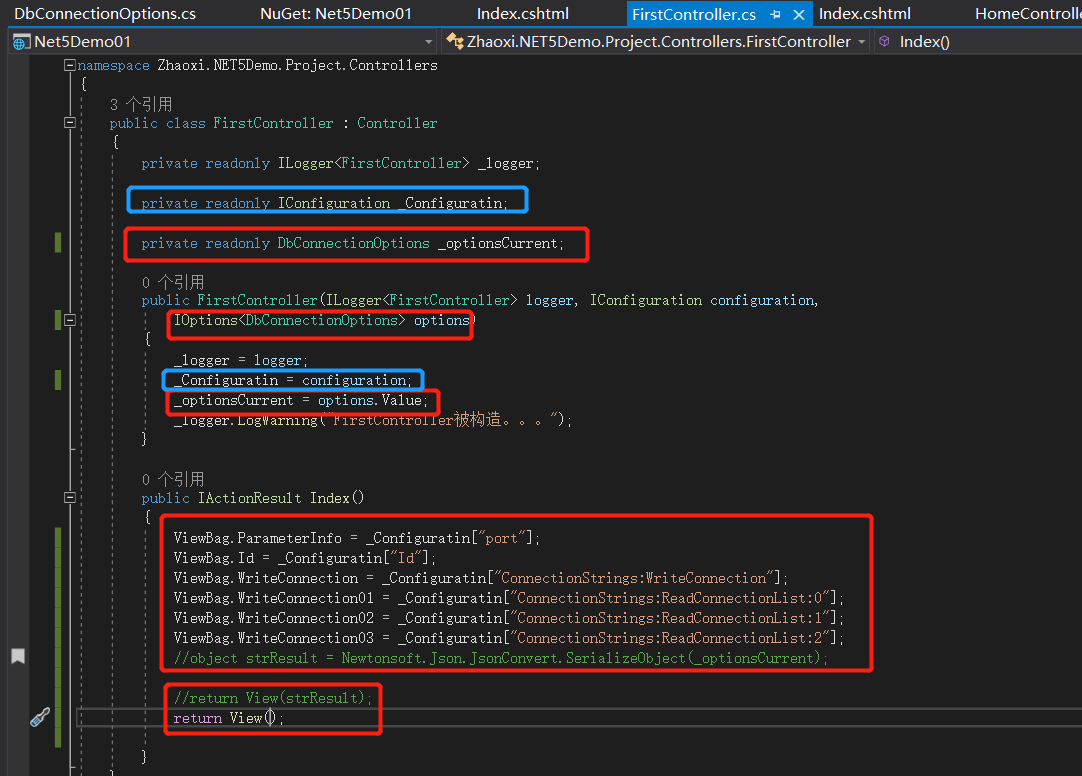Close the FirstController.cs tab
Viewport: 1082px width, 776px height.
[798, 15]
